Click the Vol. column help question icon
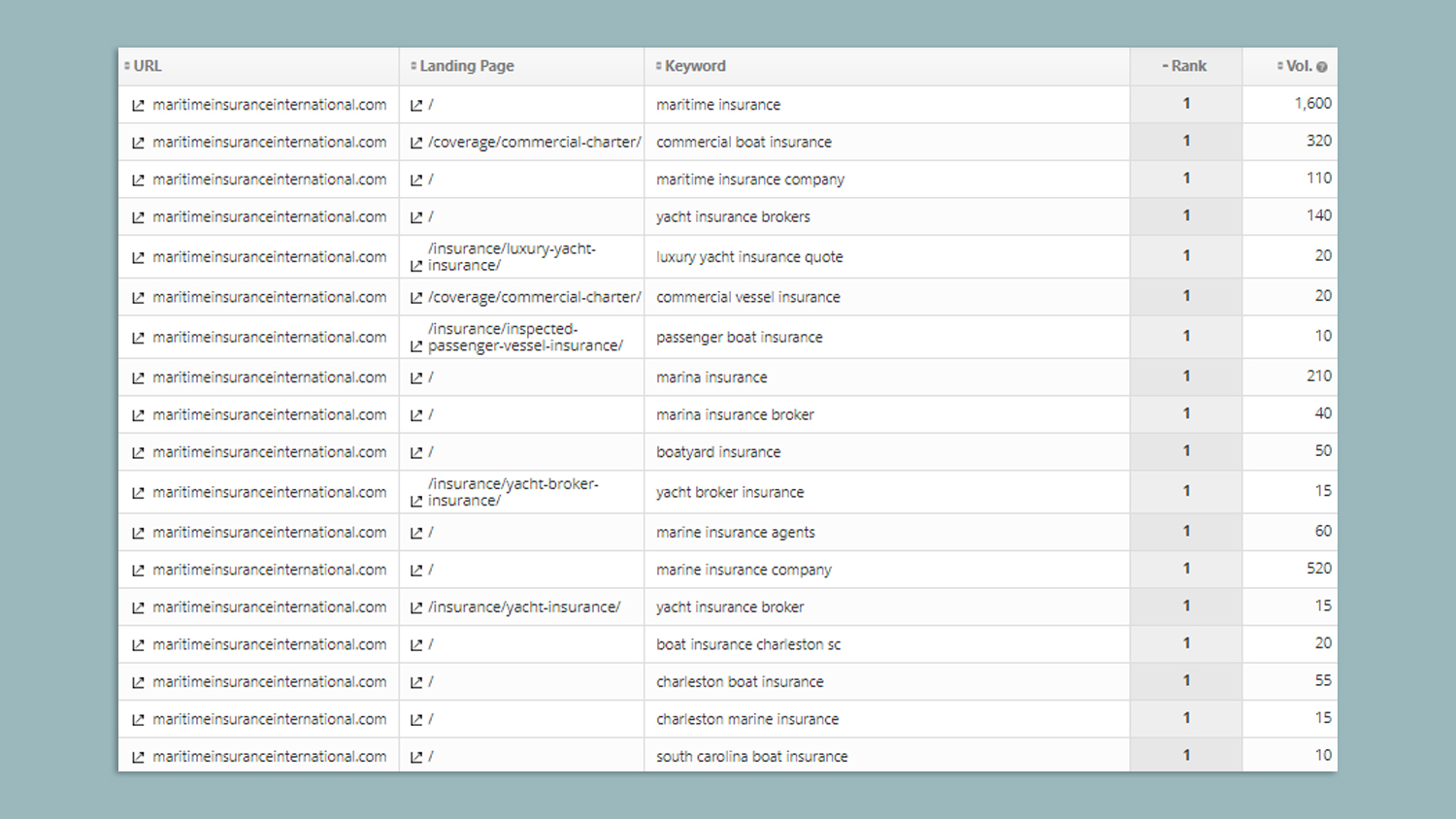Viewport: 1456px width, 819px height. pyautogui.click(x=1322, y=67)
